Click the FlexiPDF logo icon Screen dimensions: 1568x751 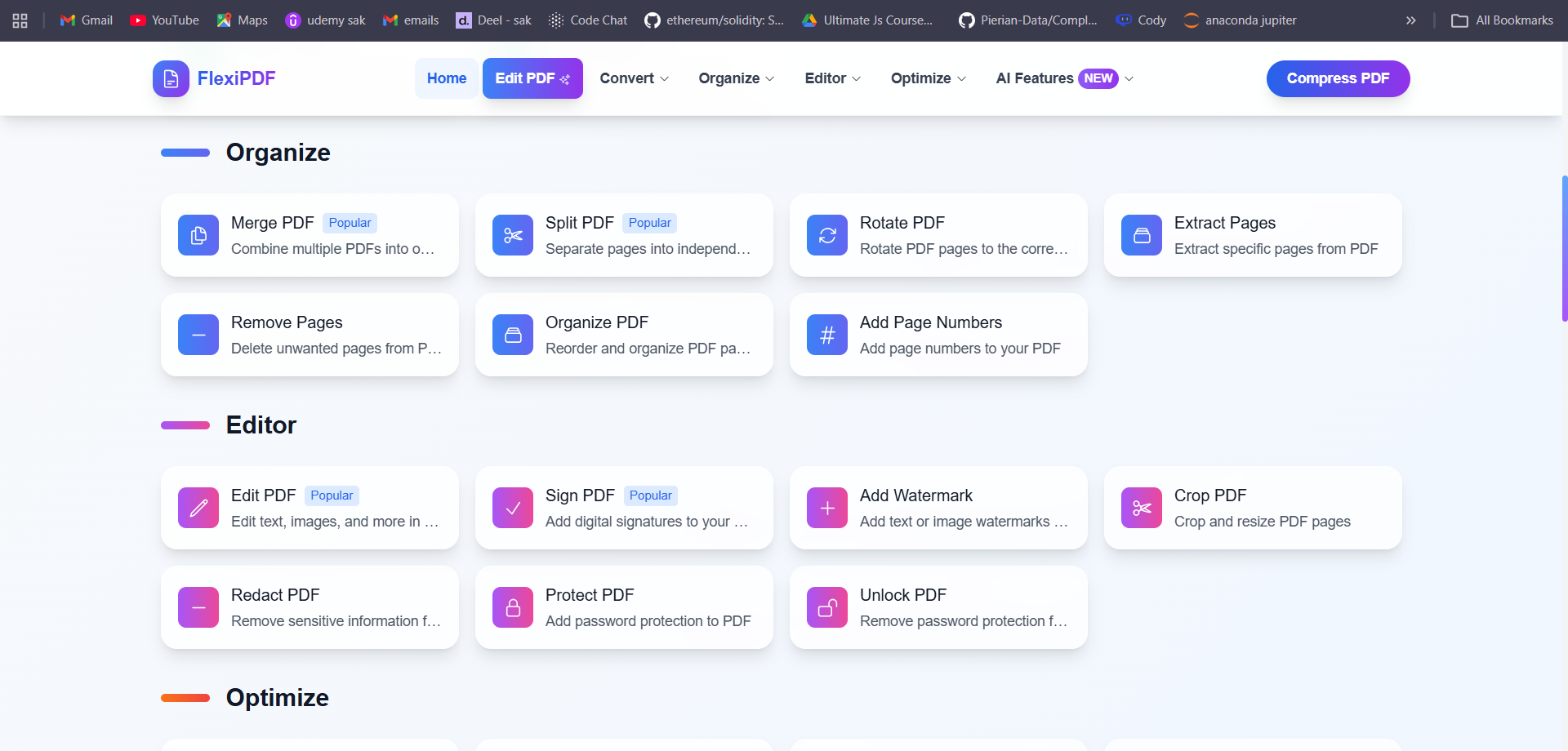[x=171, y=78]
